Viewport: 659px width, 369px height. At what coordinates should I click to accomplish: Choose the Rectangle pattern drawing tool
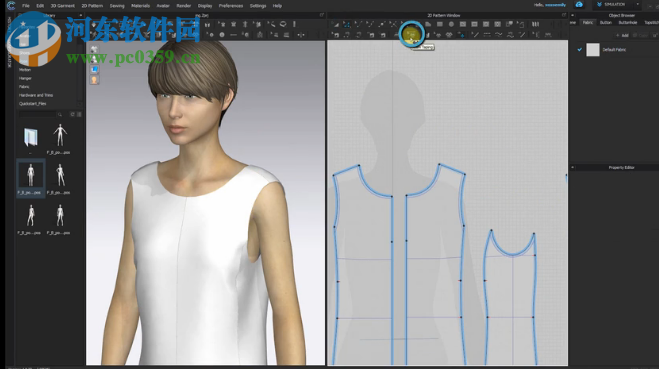point(440,24)
